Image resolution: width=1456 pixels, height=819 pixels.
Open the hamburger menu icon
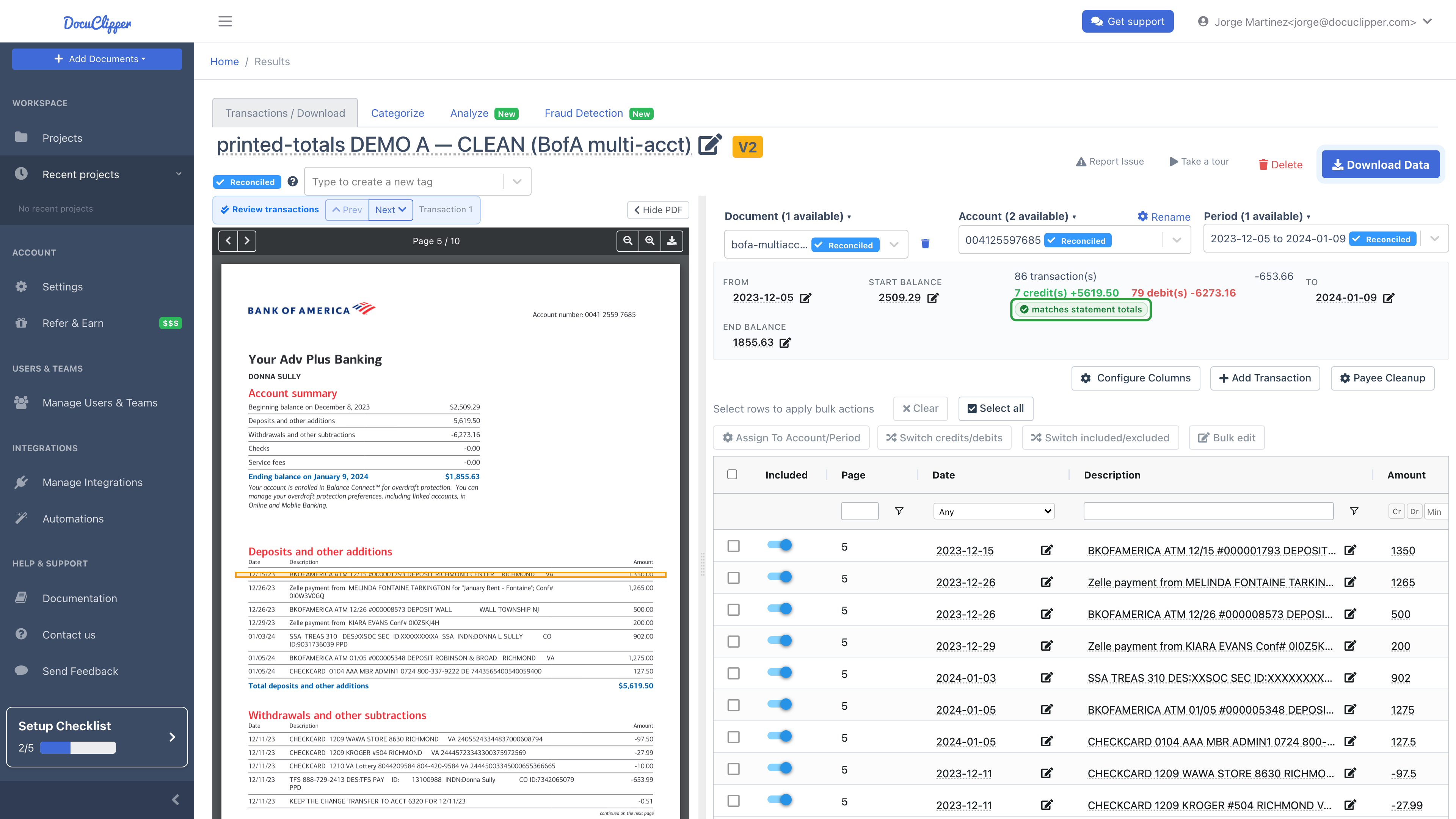(225, 22)
